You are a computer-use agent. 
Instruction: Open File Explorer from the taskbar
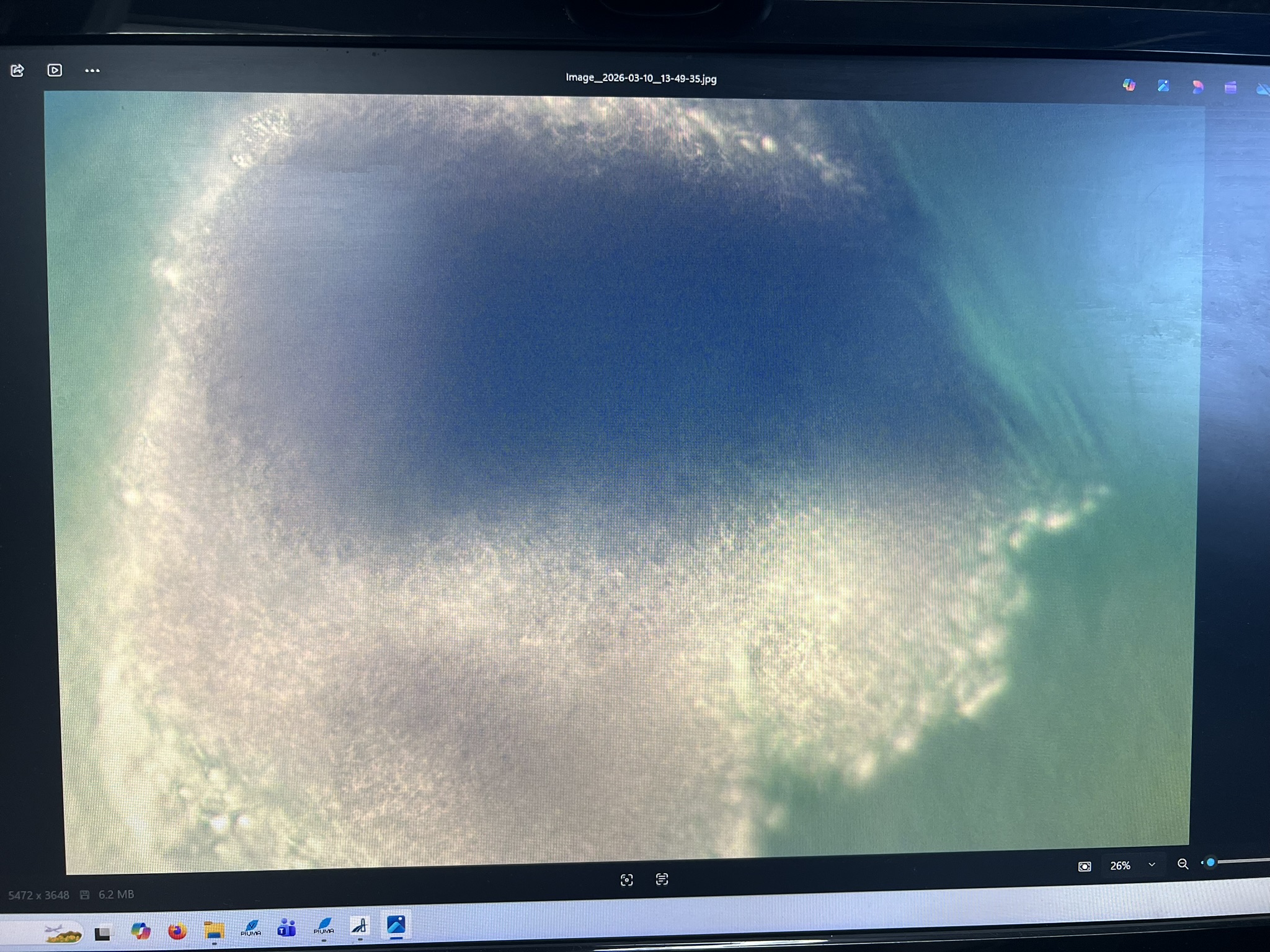tap(214, 930)
